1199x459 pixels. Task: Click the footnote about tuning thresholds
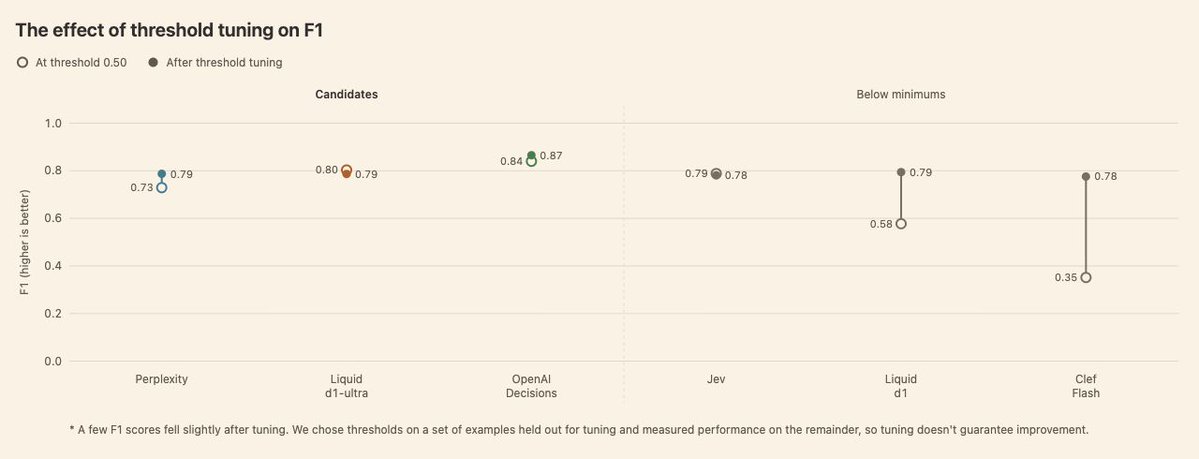(x=579, y=430)
